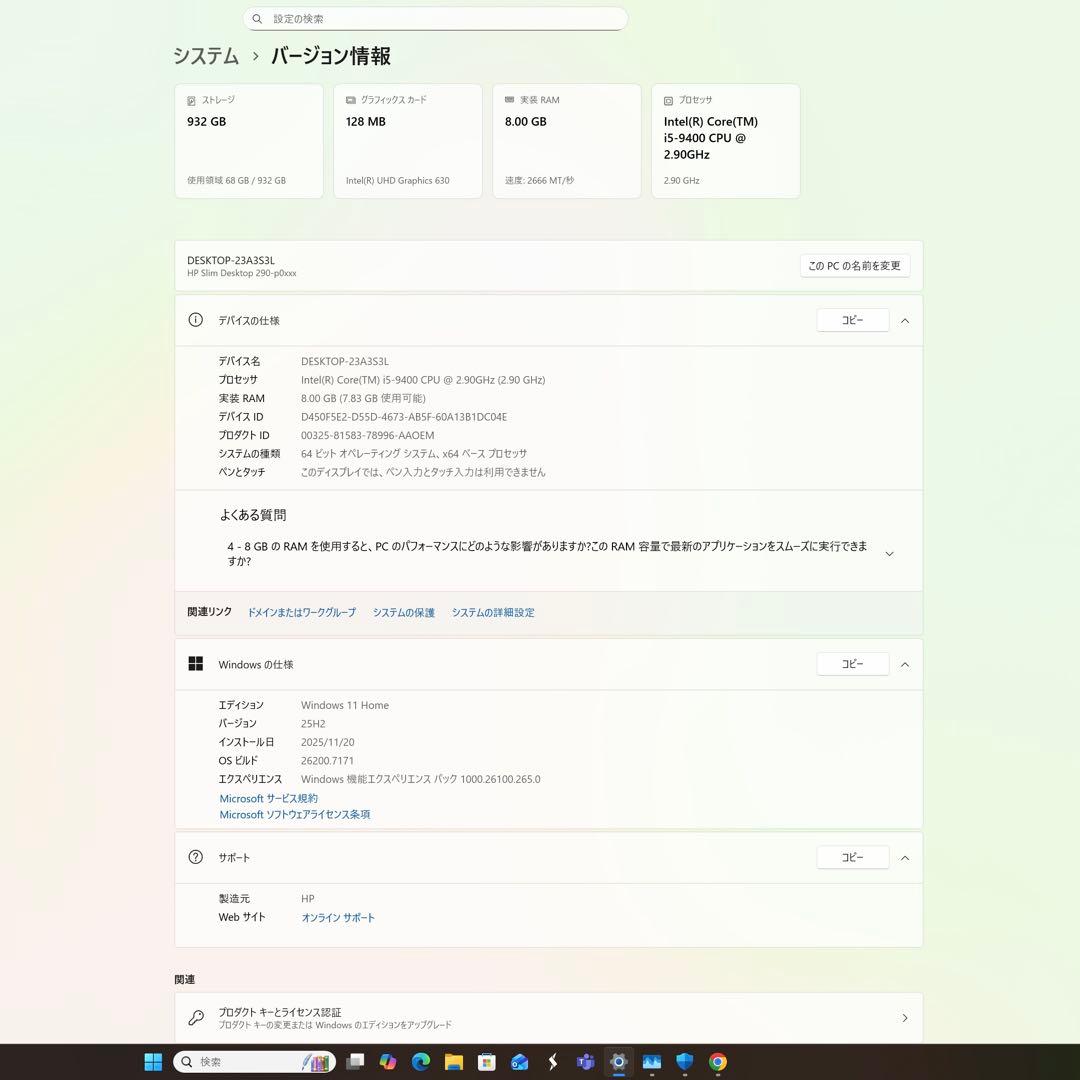
Task: Copy the Windows の仕様 details with コピー
Action: 852,663
